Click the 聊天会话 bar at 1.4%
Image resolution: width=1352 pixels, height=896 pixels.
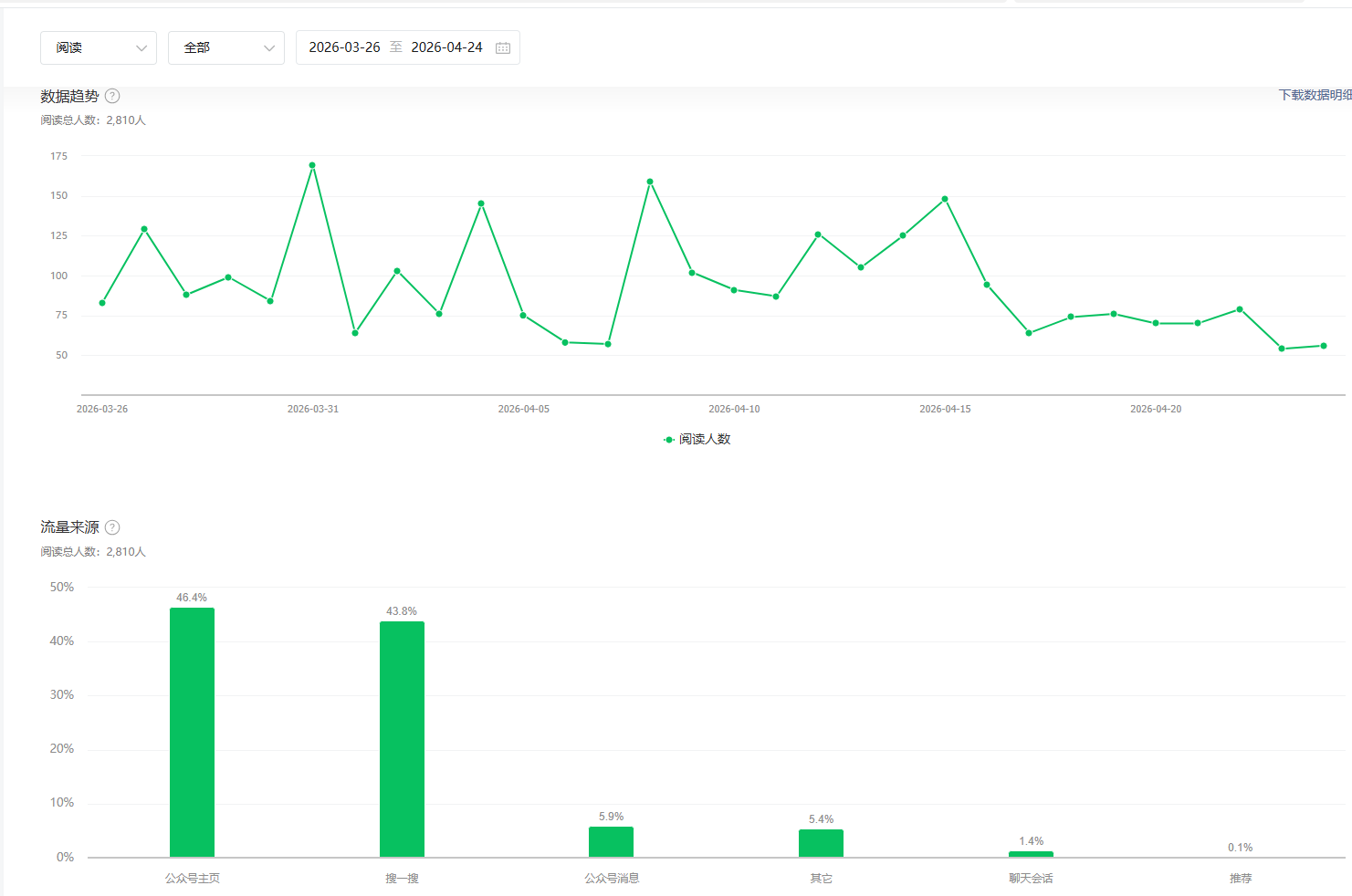[1031, 854]
